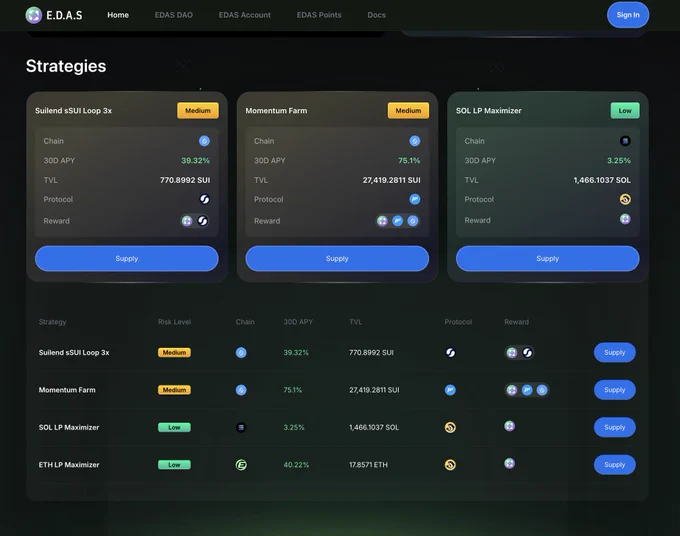Viewport: 680px width, 536px height.
Task: Open EDAS Points in navigation
Action: (319, 15)
